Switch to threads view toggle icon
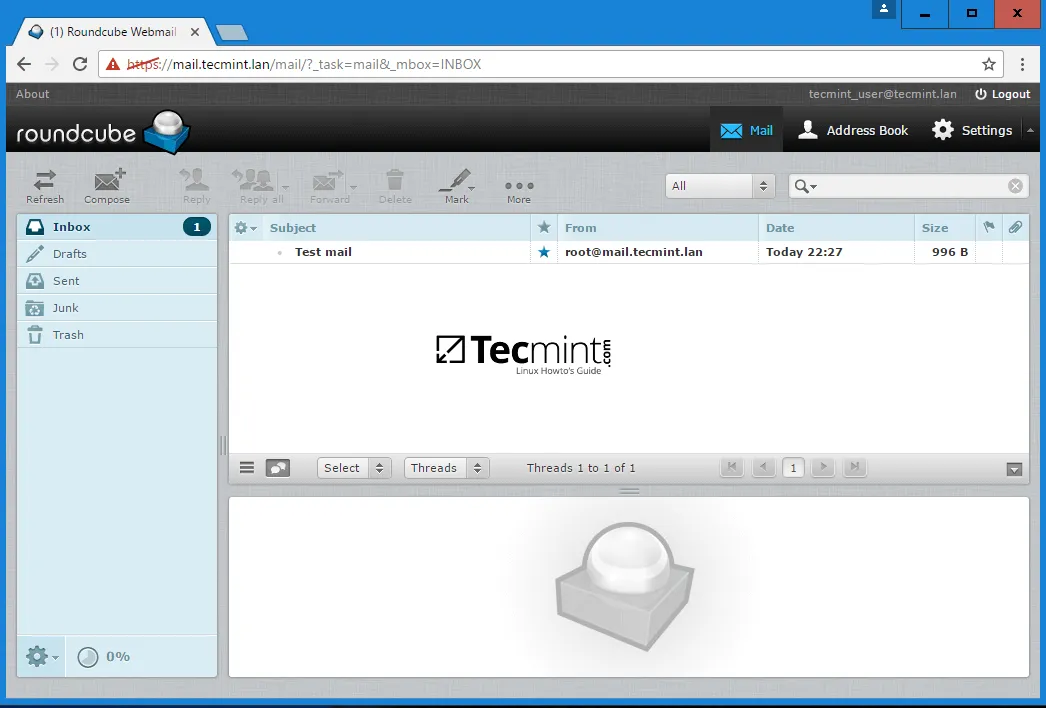The width and height of the screenshot is (1046, 708). pos(278,468)
